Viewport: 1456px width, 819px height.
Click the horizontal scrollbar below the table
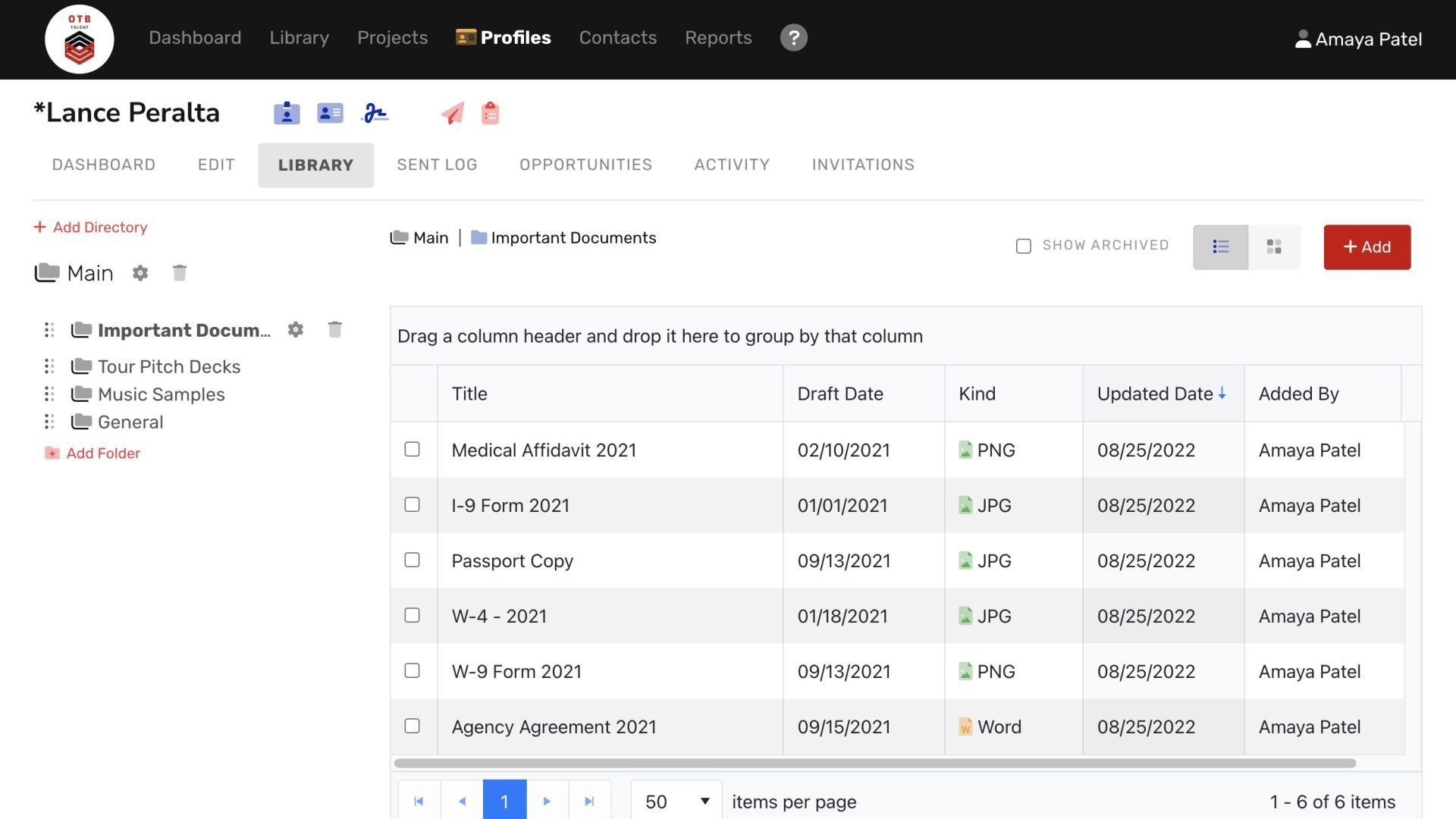pyautogui.click(x=874, y=763)
